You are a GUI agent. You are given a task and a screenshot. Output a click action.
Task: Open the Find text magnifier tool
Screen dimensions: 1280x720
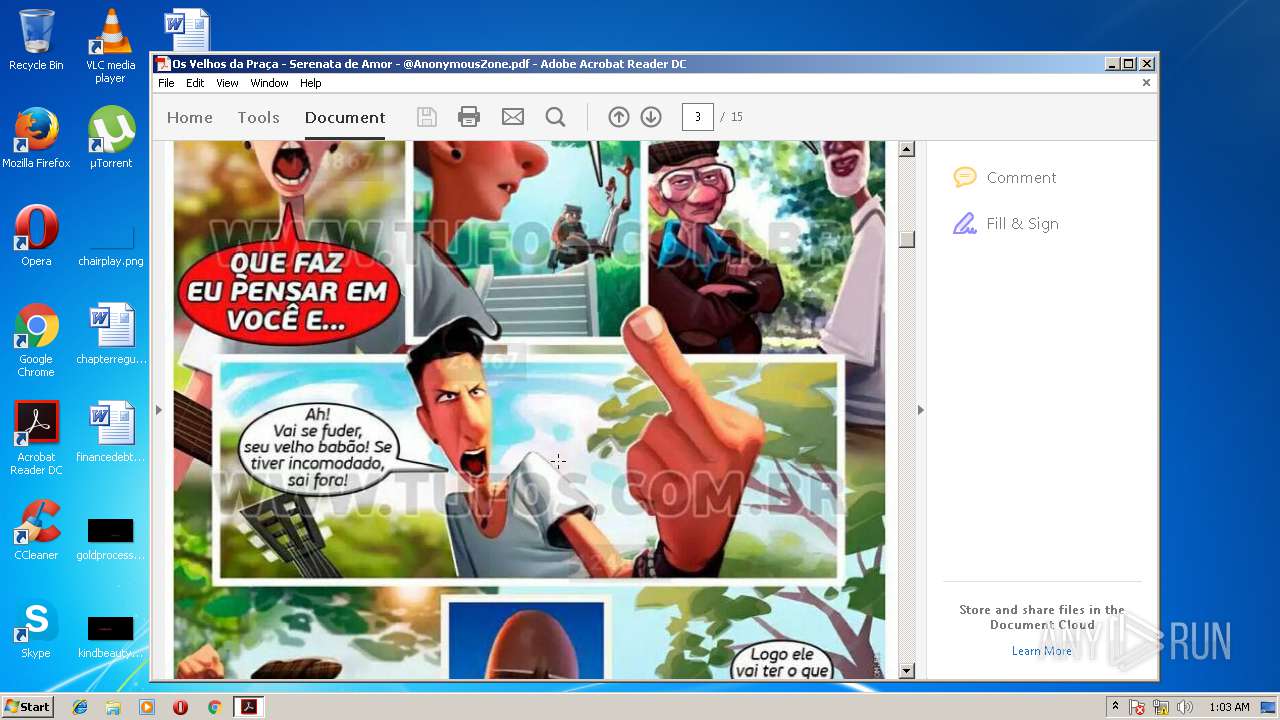(556, 117)
